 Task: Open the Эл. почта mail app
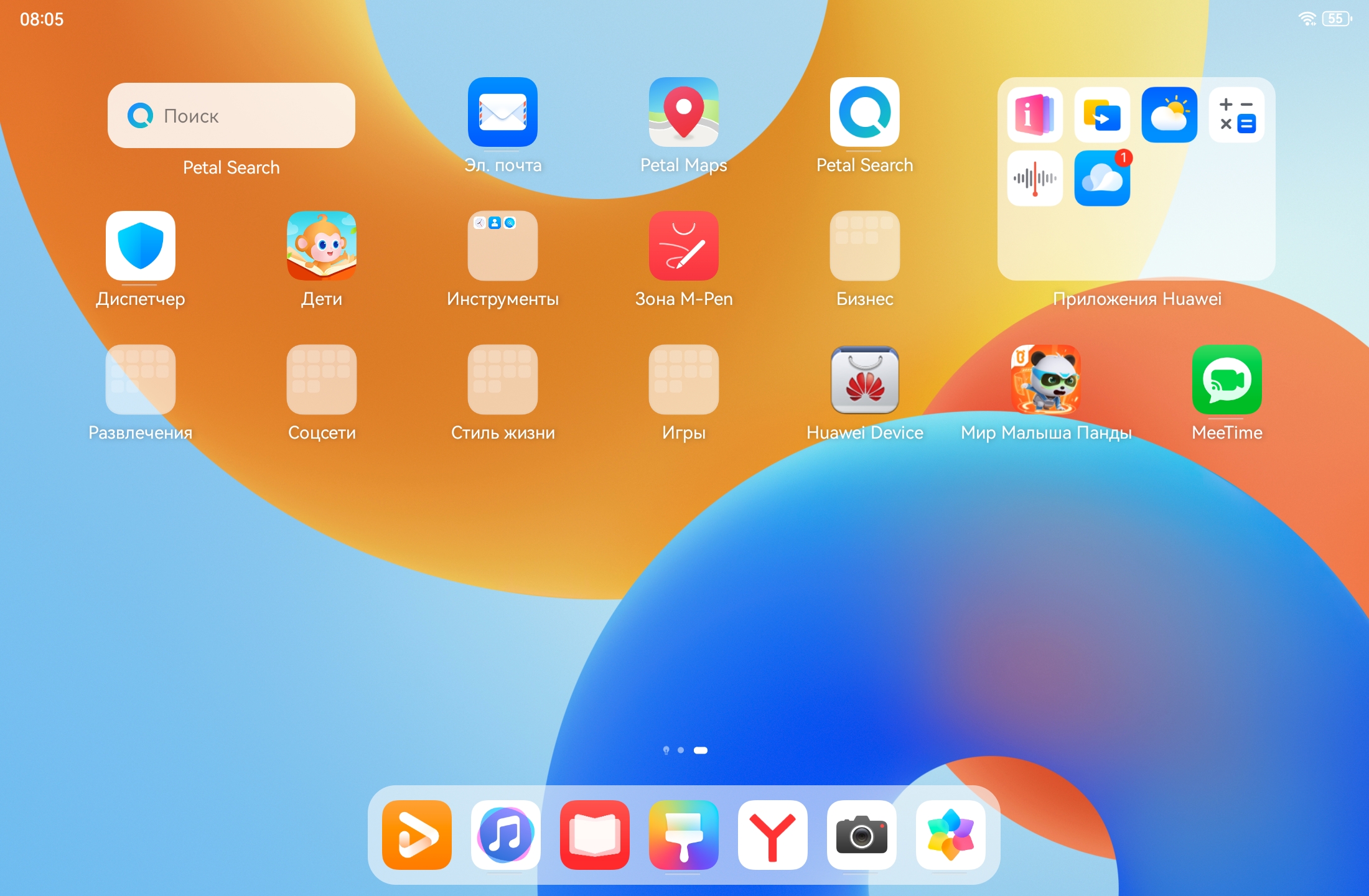(503, 112)
